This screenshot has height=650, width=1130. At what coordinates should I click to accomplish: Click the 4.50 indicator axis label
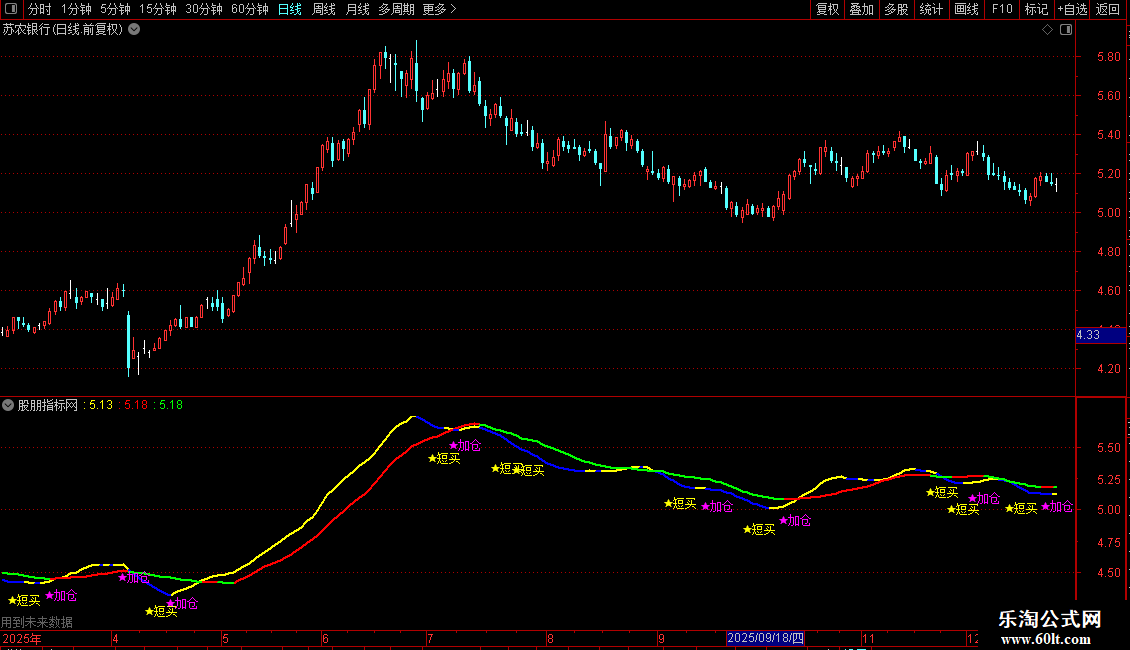[x=1108, y=573]
